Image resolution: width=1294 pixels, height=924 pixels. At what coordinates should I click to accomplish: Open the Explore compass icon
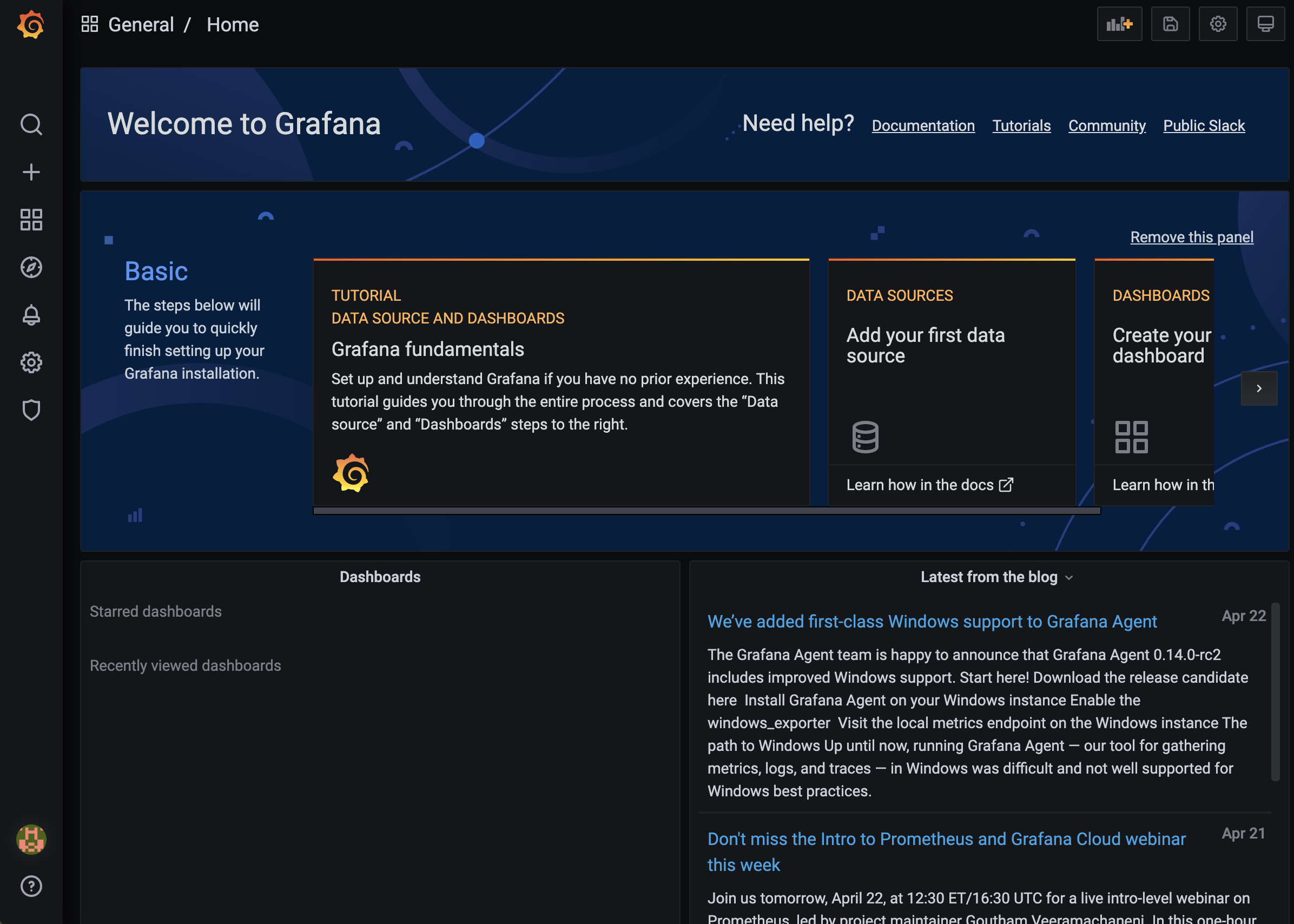pos(31,267)
